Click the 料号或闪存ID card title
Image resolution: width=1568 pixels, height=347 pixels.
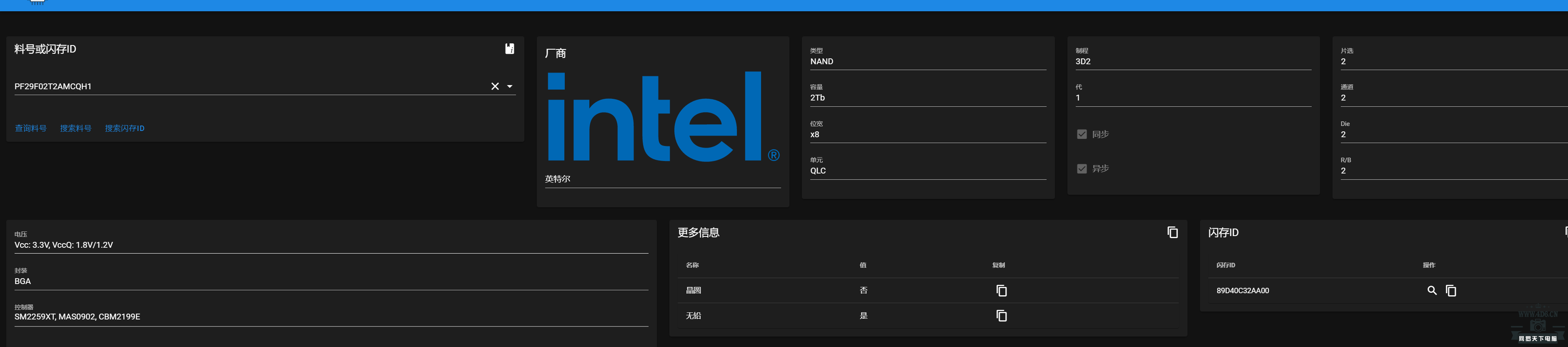coord(46,49)
